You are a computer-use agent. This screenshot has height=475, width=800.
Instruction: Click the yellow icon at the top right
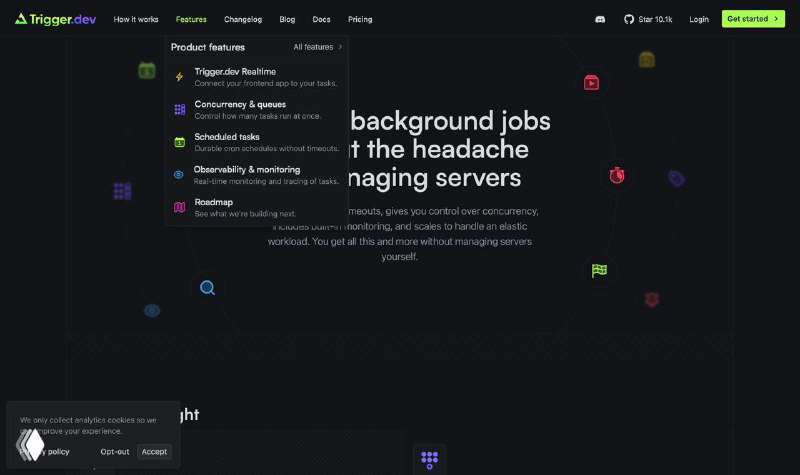click(x=646, y=60)
